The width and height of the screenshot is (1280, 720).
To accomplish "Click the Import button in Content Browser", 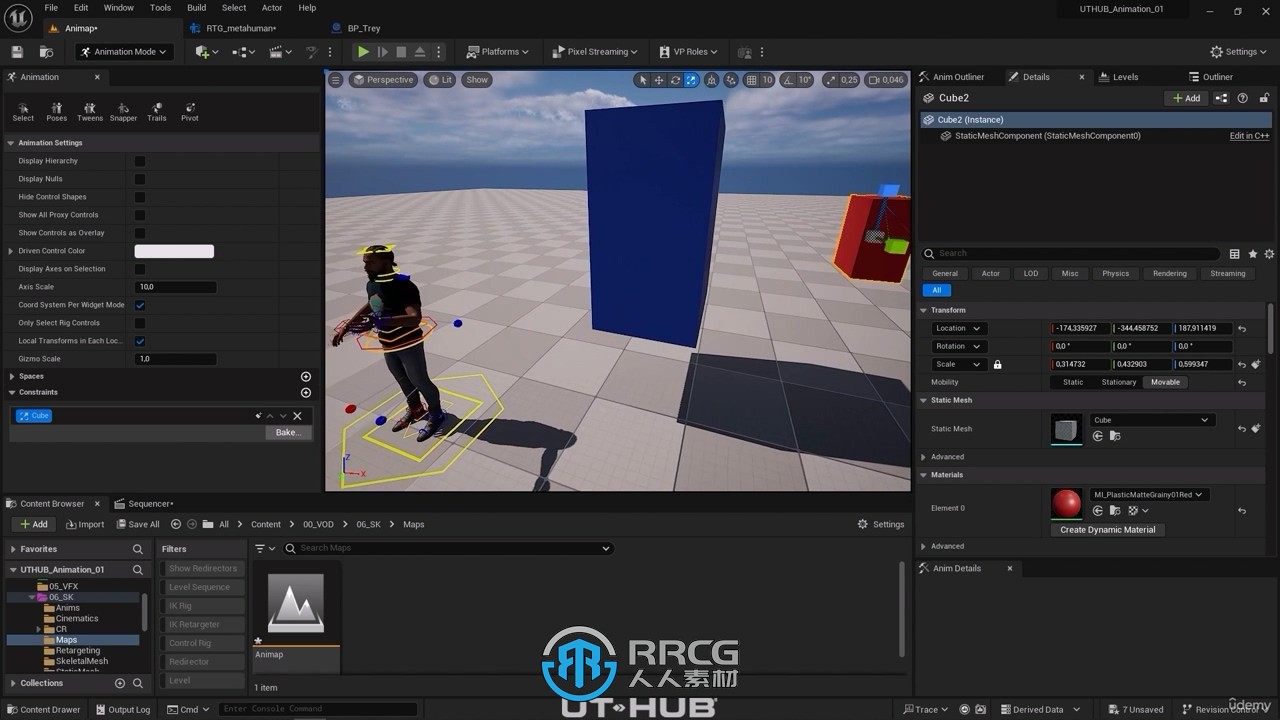I will click(85, 524).
